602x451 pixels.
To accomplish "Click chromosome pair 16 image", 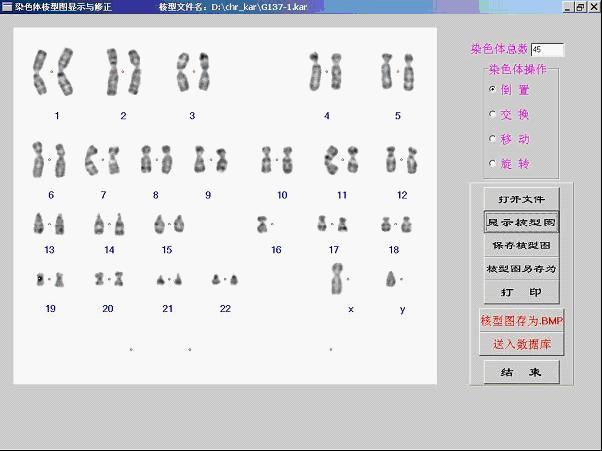I will [264, 224].
